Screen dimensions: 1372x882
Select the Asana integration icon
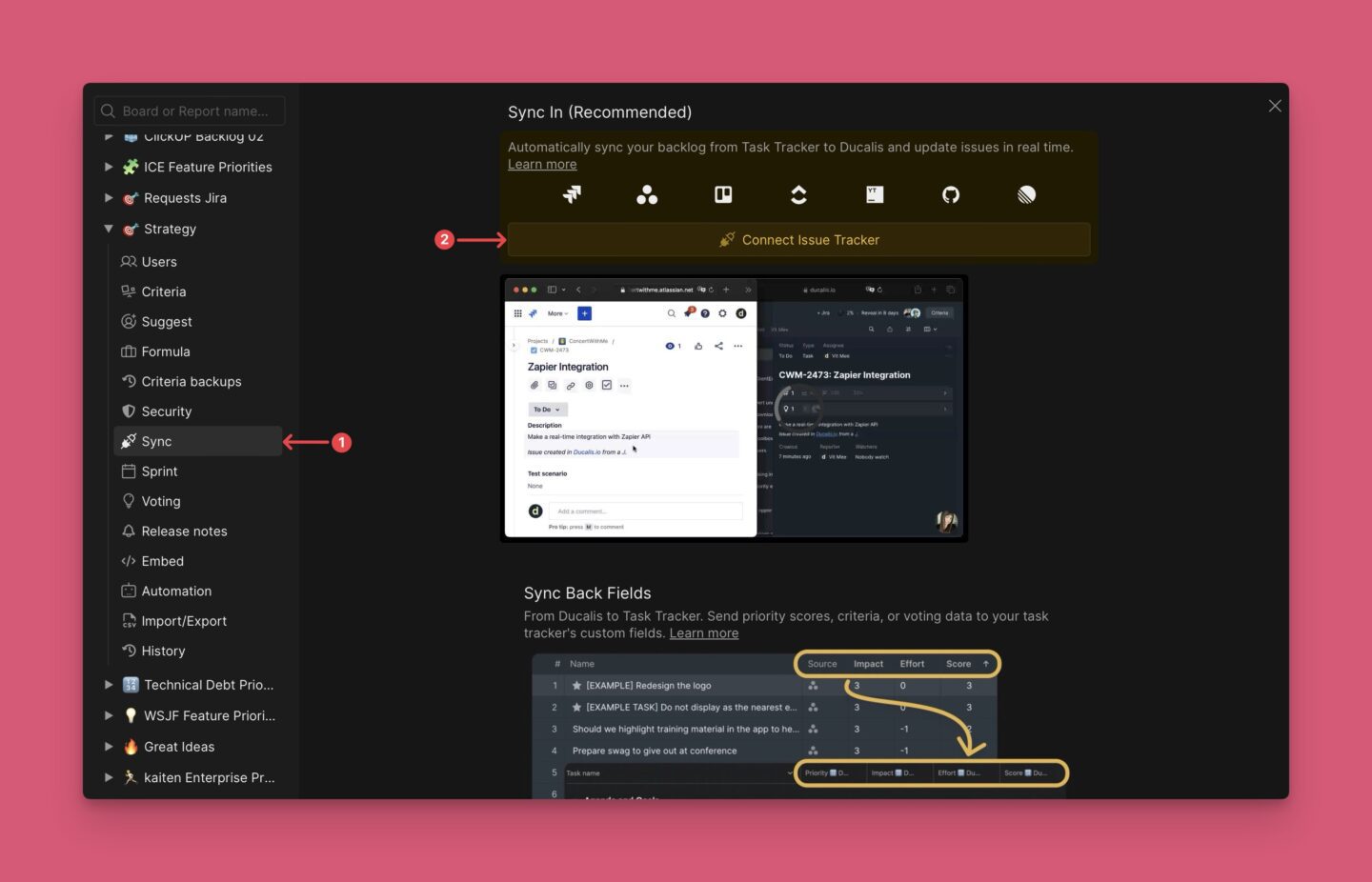coord(647,194)
